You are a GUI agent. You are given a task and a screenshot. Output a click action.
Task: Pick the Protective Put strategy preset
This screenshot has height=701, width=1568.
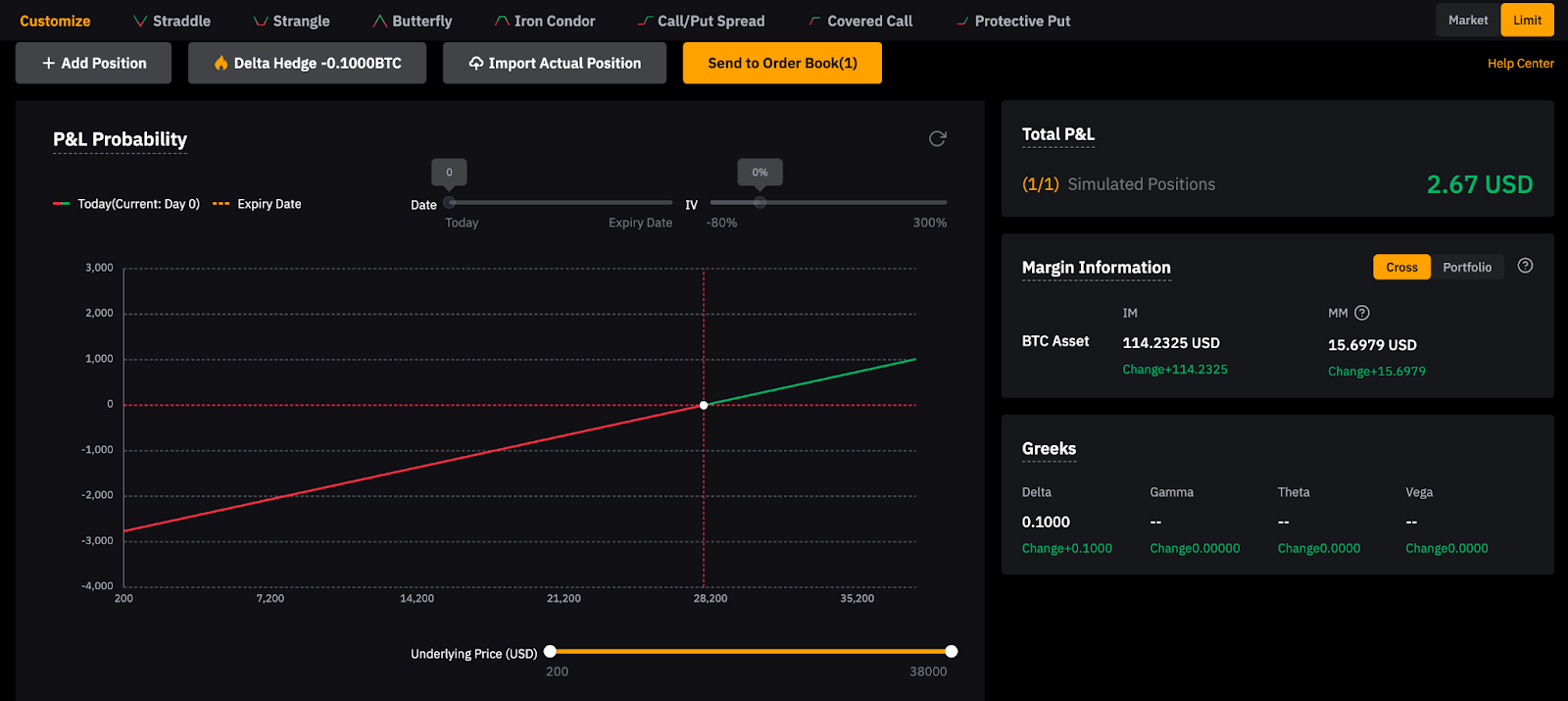[1013, 21]
